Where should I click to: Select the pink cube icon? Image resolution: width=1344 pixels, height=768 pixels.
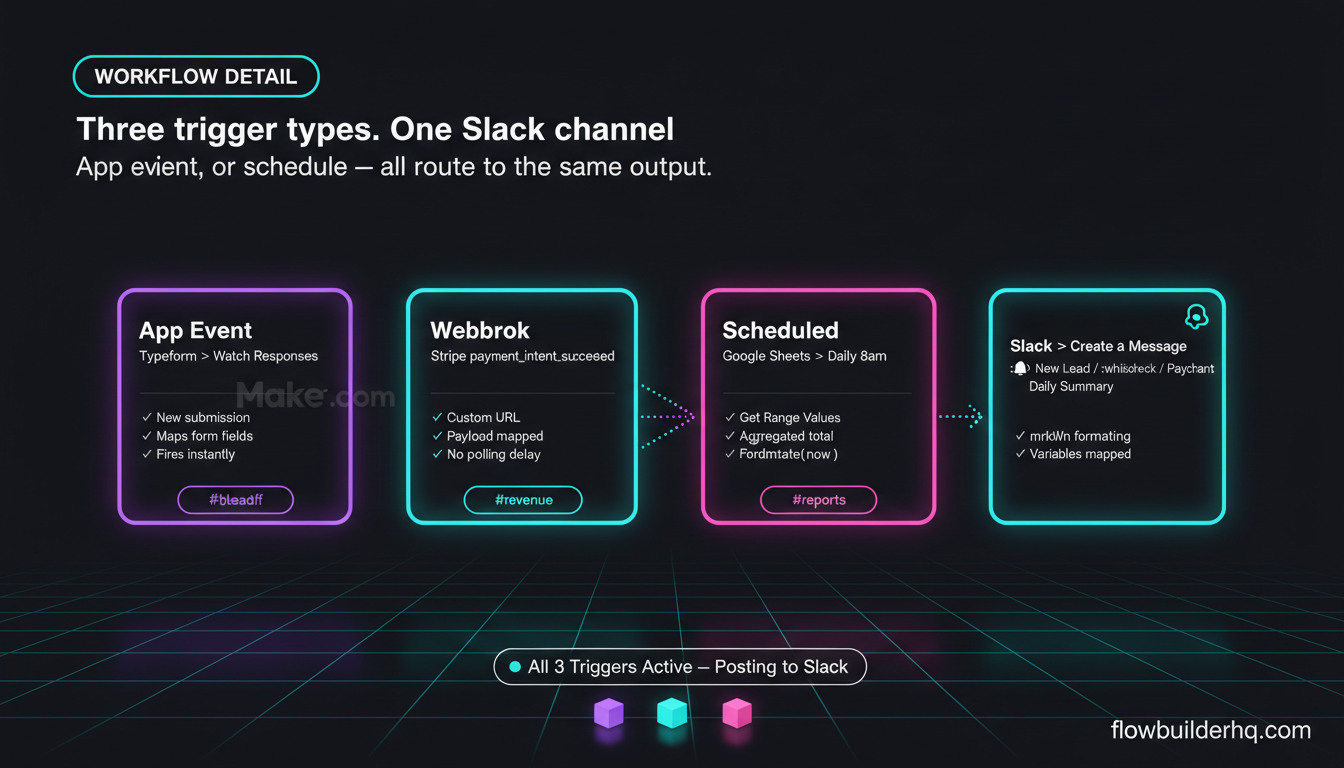[736, 713]
